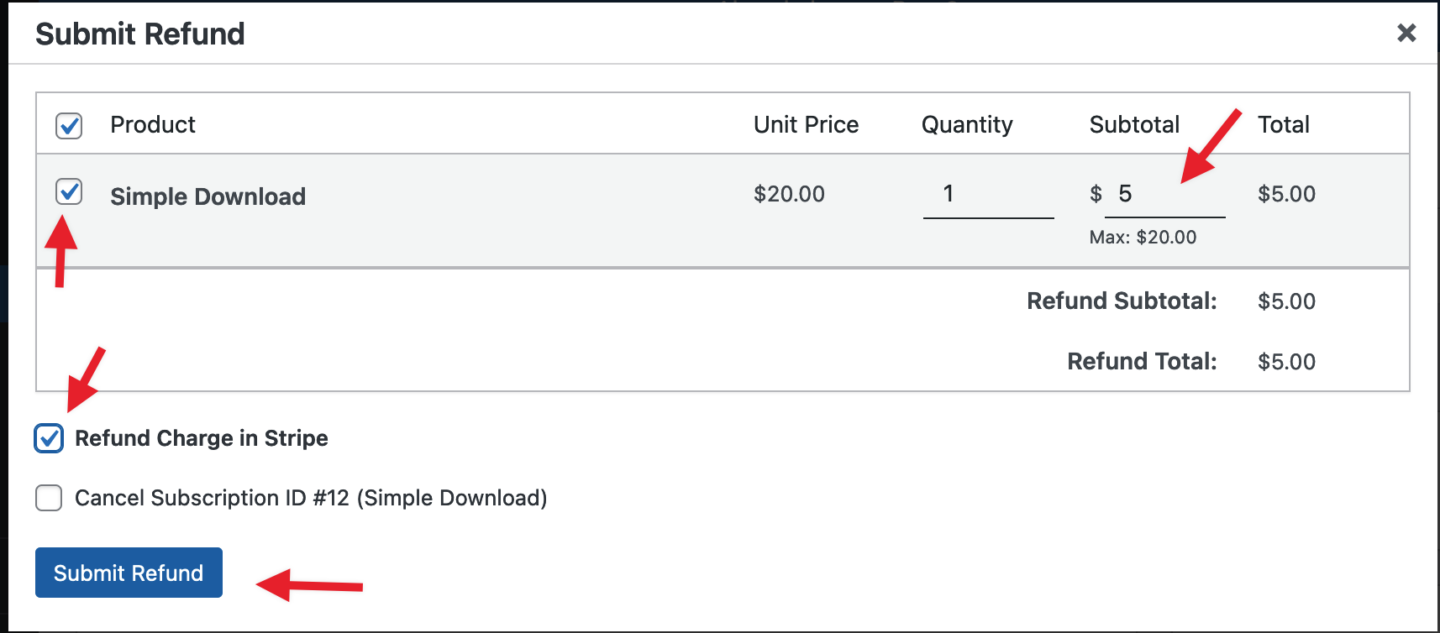Click the Submit Refund button

click(x=128, y=573)
